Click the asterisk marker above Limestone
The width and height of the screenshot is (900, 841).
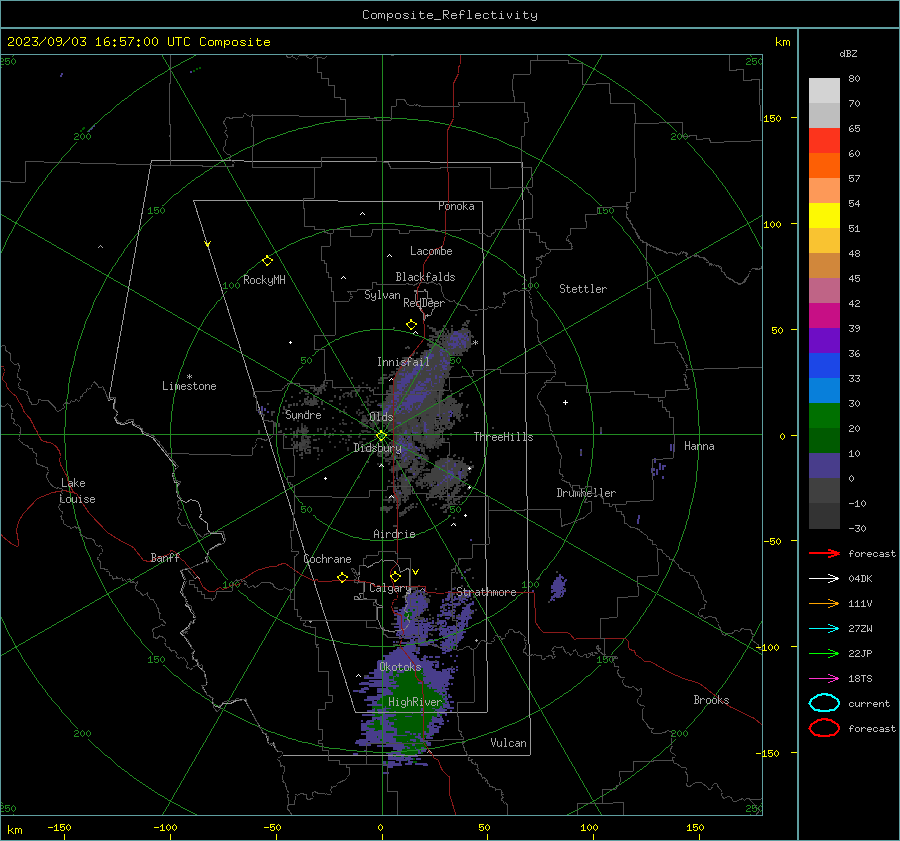point(189,377)
